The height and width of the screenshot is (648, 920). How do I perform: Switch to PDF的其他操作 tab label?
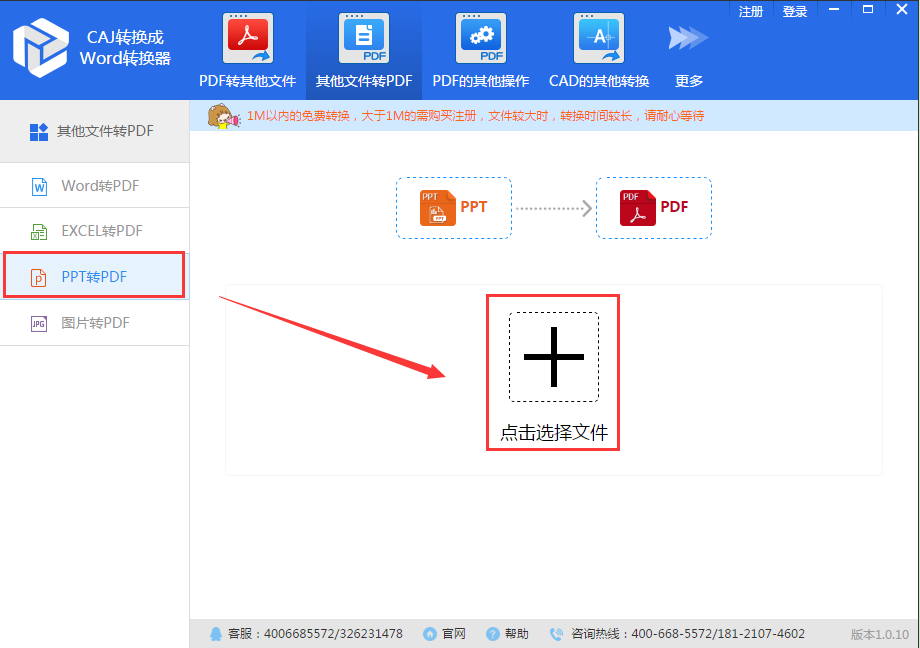(481, 81)
